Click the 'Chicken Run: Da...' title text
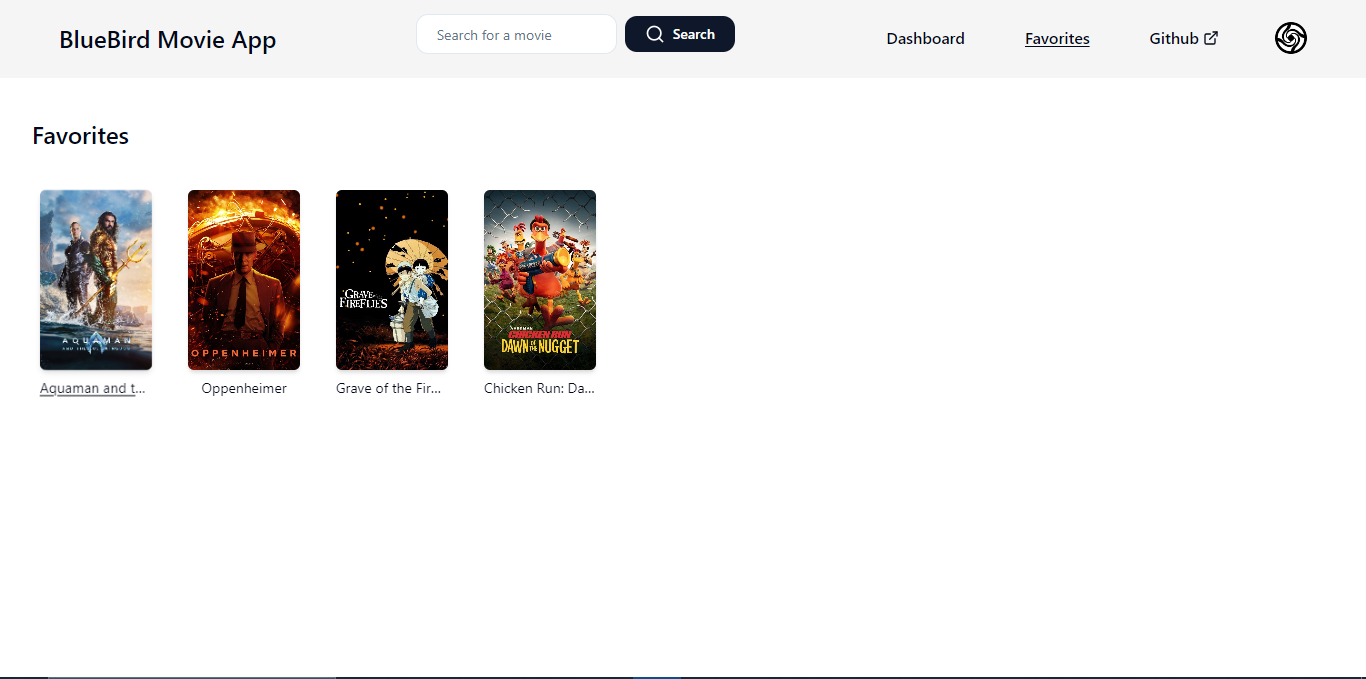 539,388
